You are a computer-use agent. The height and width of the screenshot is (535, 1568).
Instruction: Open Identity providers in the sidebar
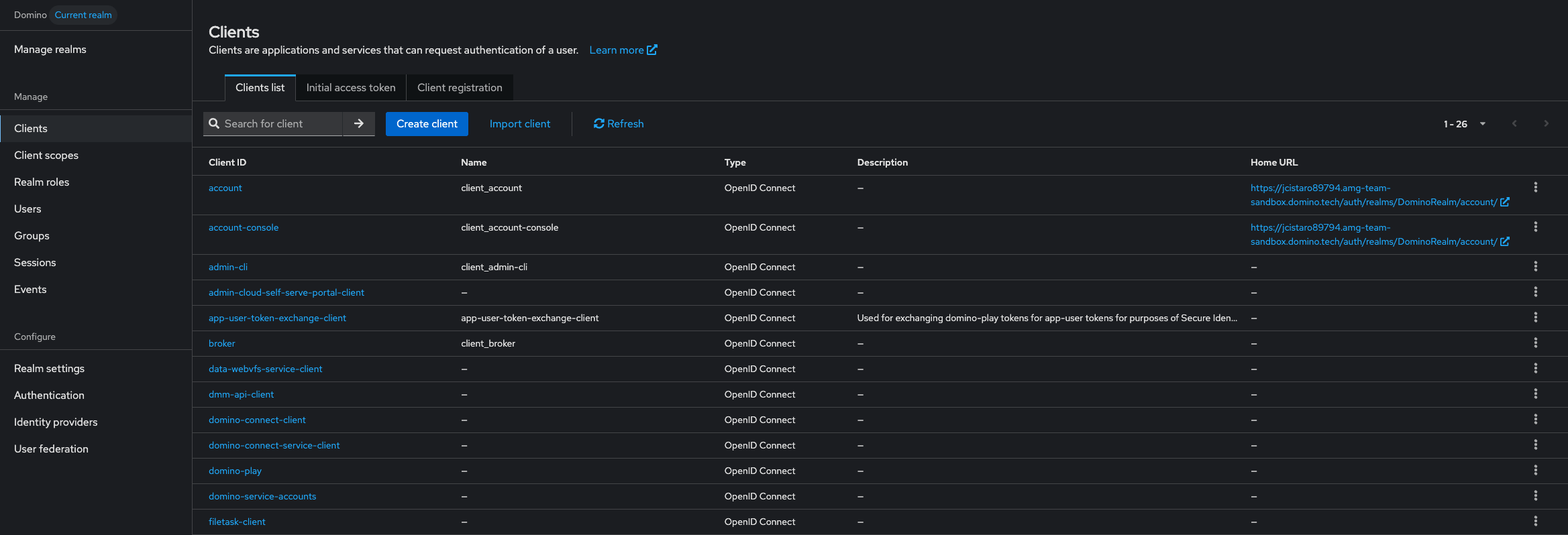click(x=96, y=422)
